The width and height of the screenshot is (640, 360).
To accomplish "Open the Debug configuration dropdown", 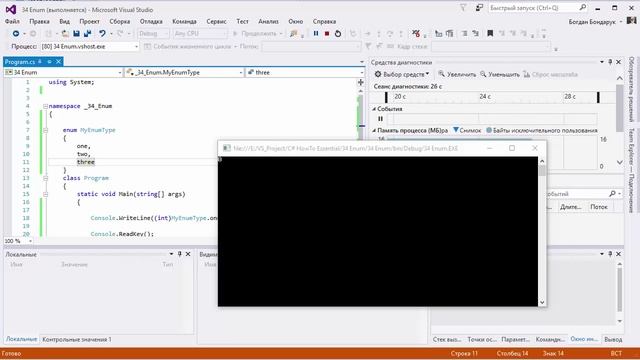I will click(153, 33).
